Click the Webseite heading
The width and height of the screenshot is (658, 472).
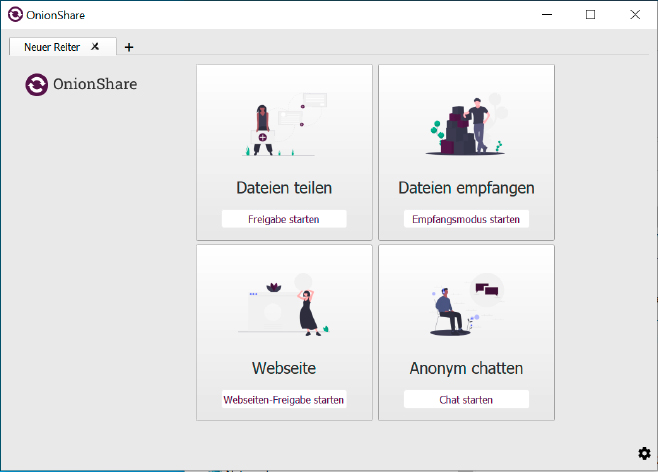point(284,368)
